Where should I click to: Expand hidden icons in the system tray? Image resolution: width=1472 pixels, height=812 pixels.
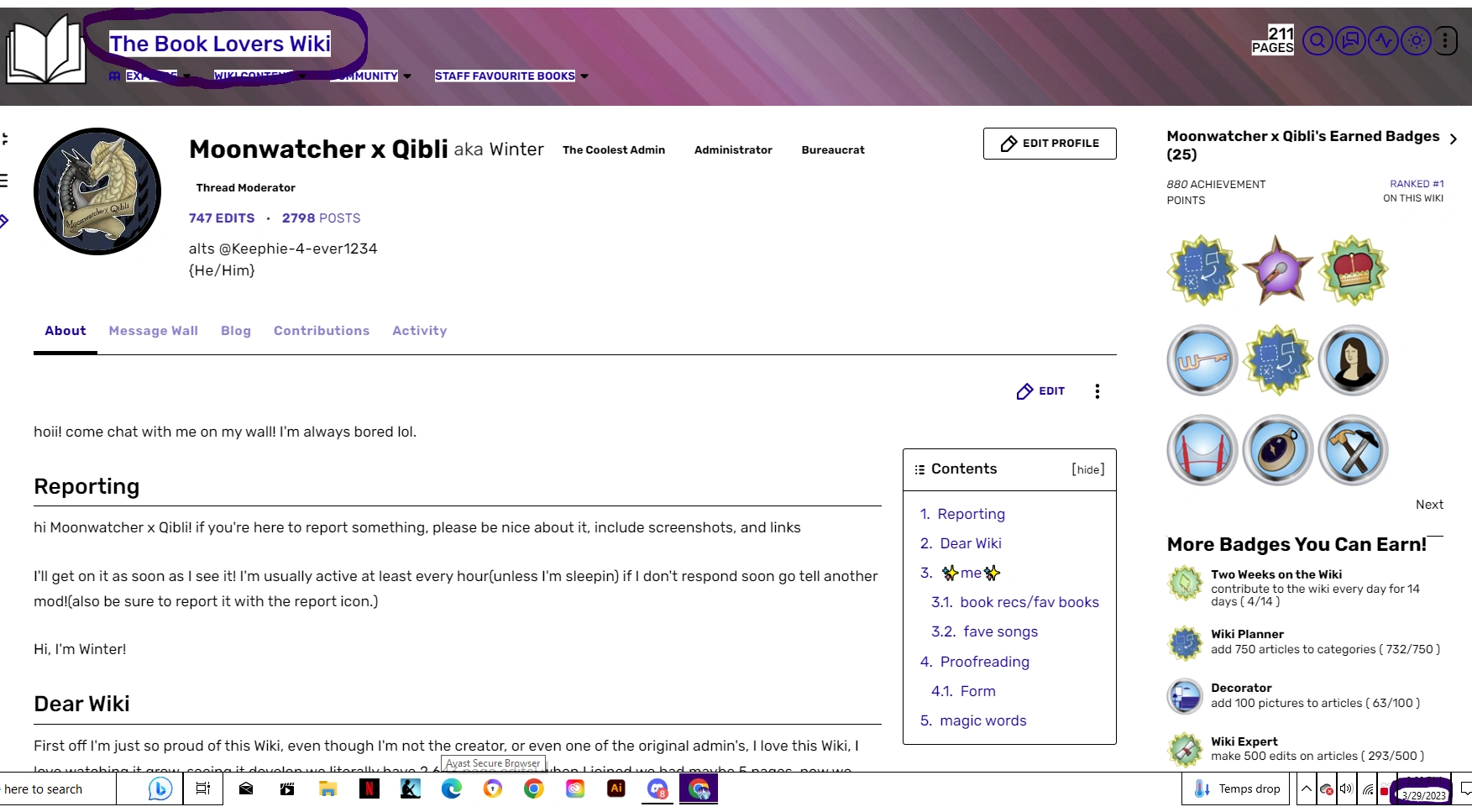(1307, 788)
